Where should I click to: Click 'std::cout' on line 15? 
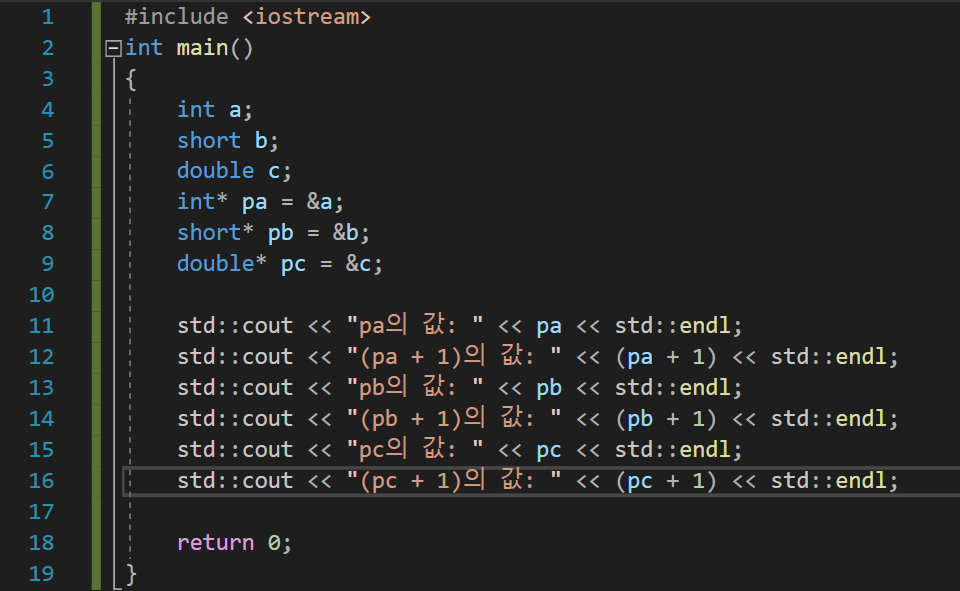(235, 450)
